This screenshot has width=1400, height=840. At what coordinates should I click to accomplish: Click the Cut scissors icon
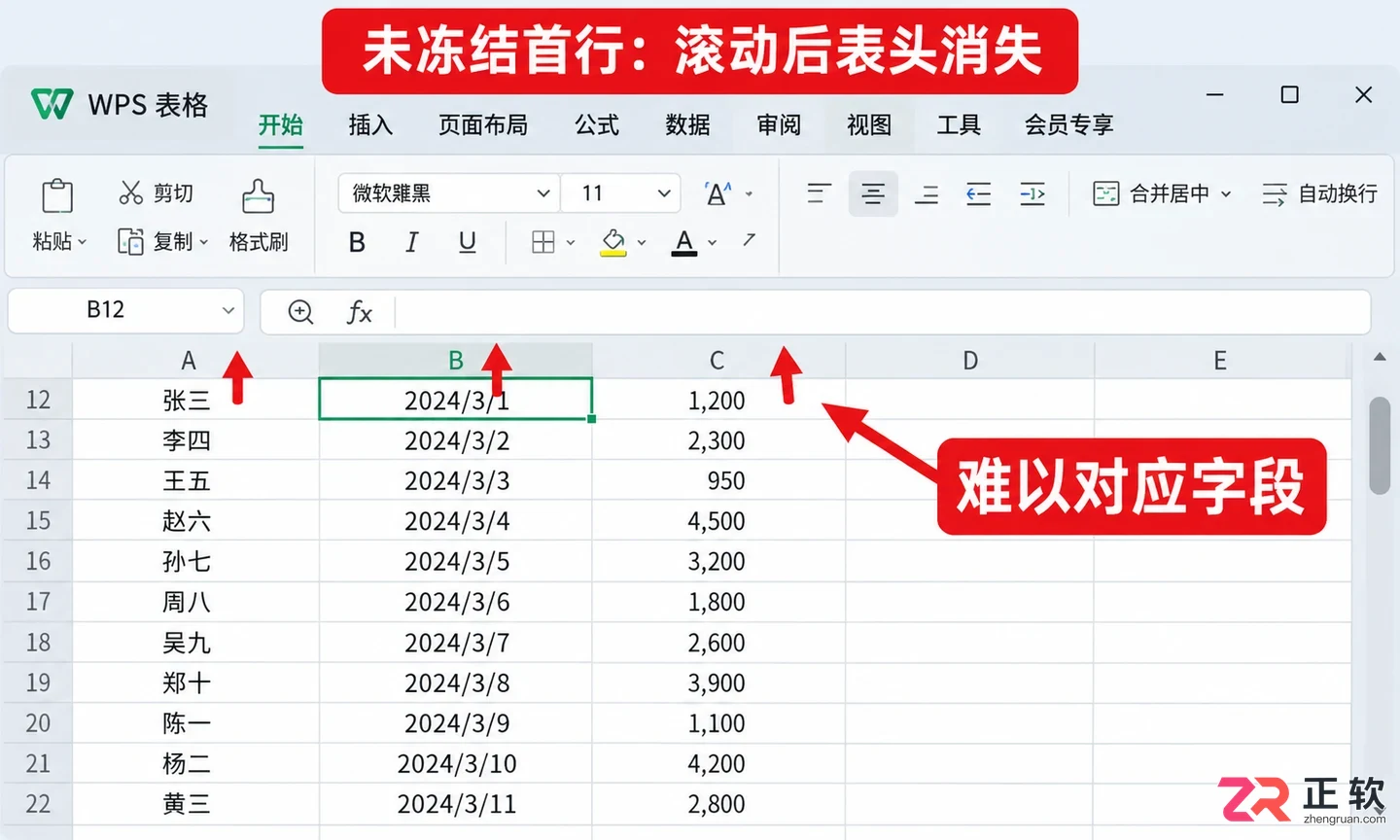pyautogui.click(x=130, y=192)
